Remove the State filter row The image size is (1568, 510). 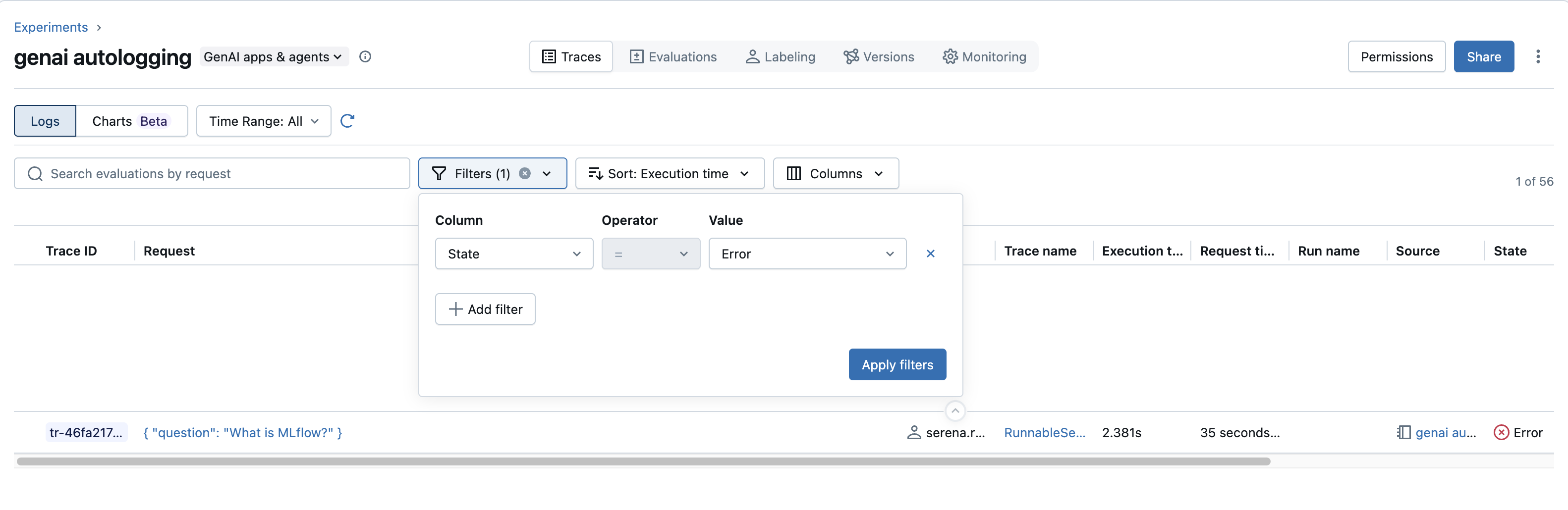[930, 254]
